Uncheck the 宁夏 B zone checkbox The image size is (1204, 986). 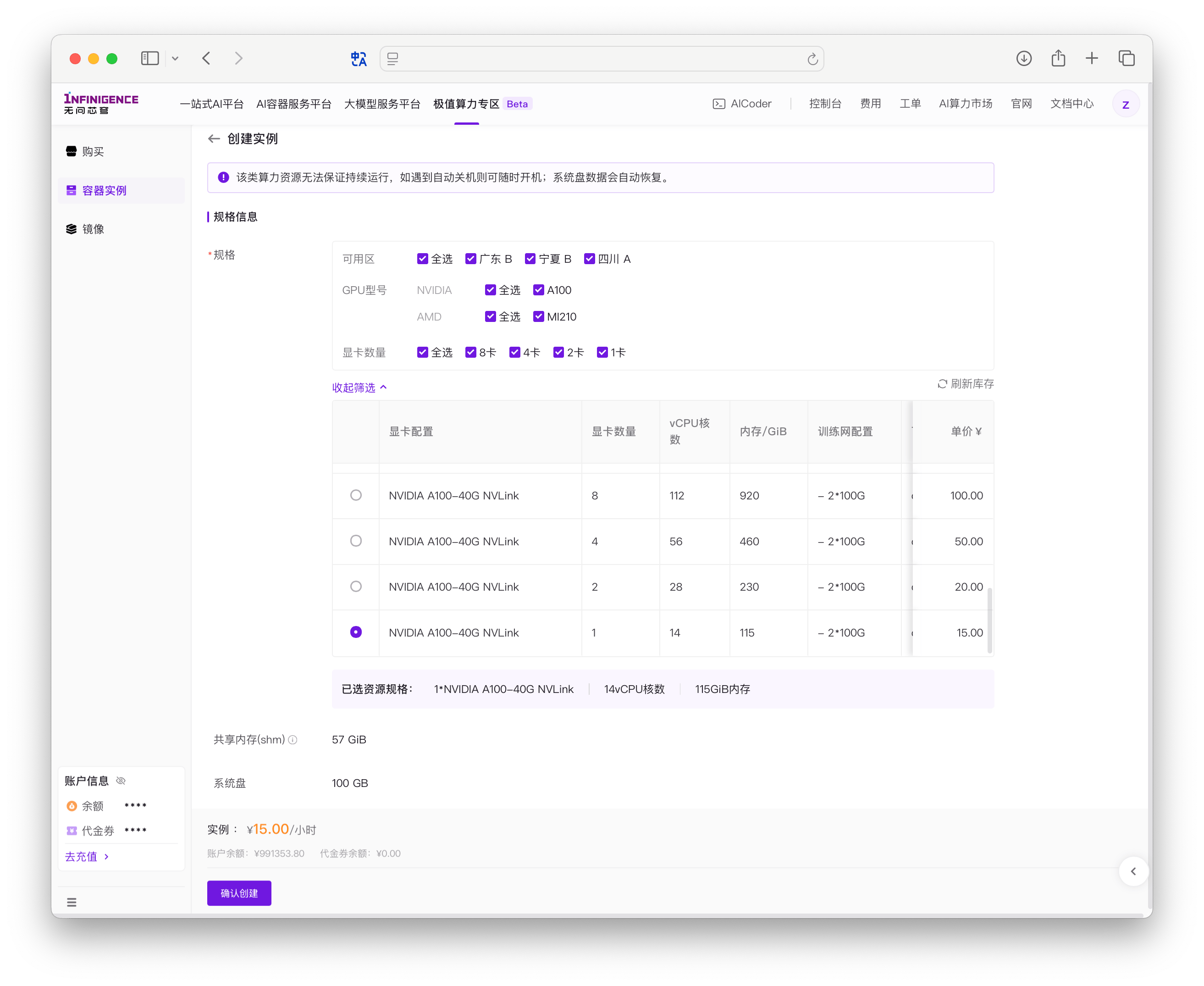coord(530,259)
